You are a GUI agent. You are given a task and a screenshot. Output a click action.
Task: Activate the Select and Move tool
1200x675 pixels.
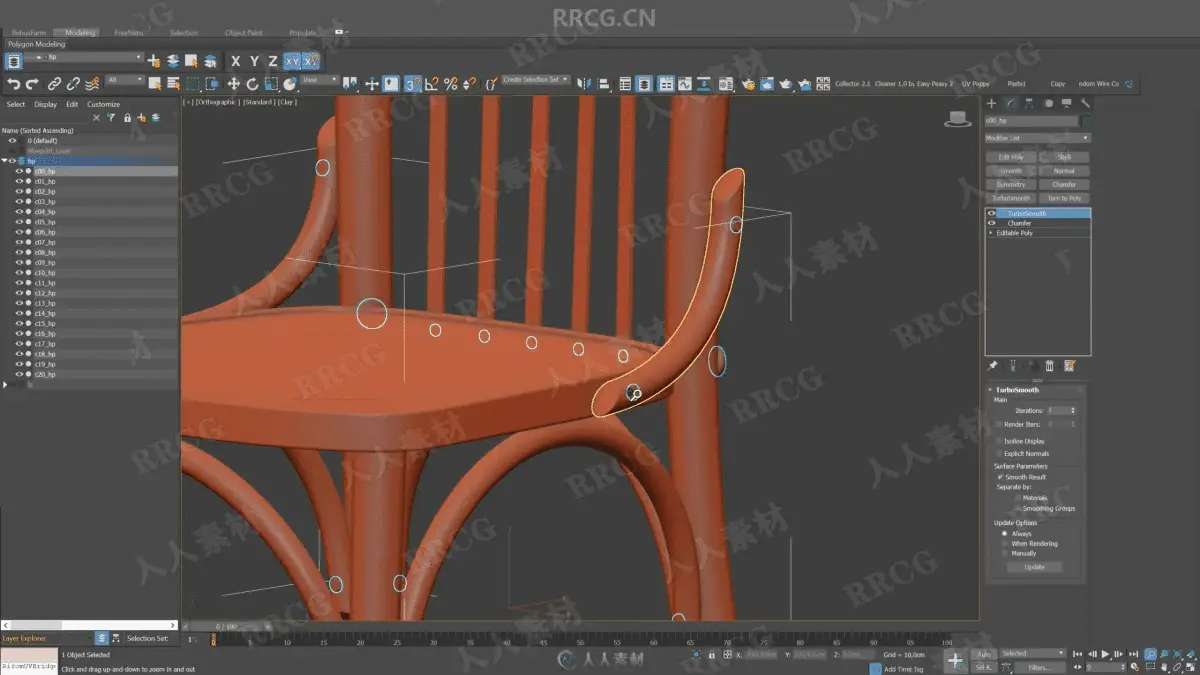pyautogui.click(x=233, y=84)
